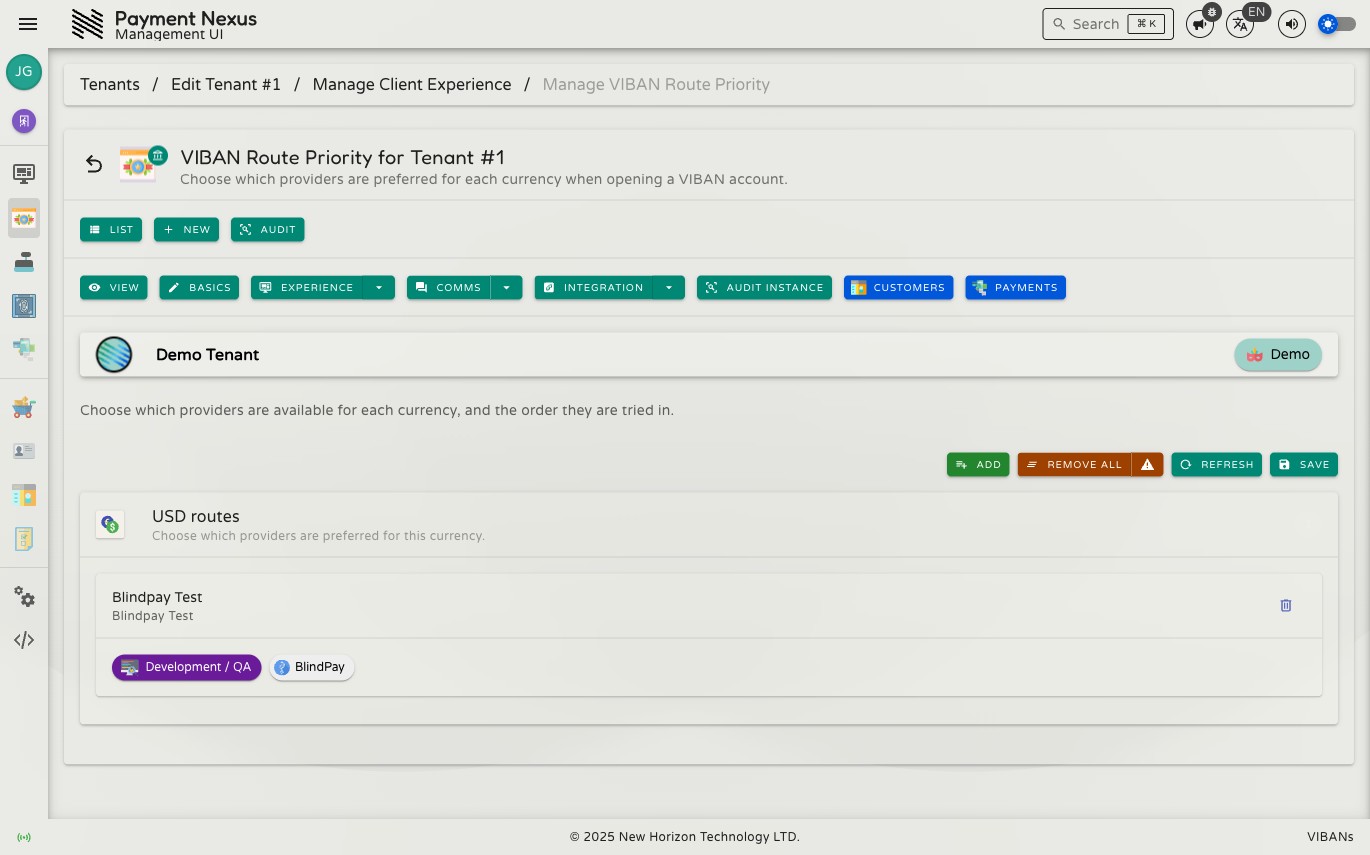Viewport: 1370px width, 855px height.
Task: Open the Audit Instance button
Action: click(x=764, y=287)
